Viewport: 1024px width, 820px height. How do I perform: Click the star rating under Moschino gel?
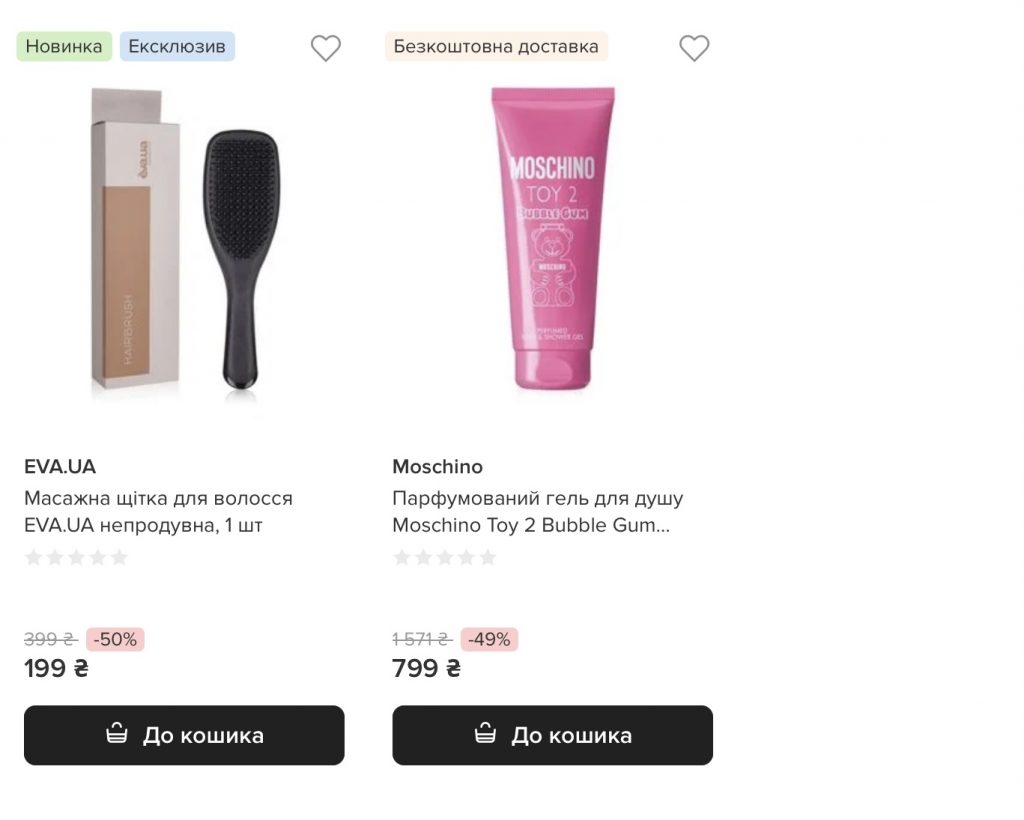point(445,557)
